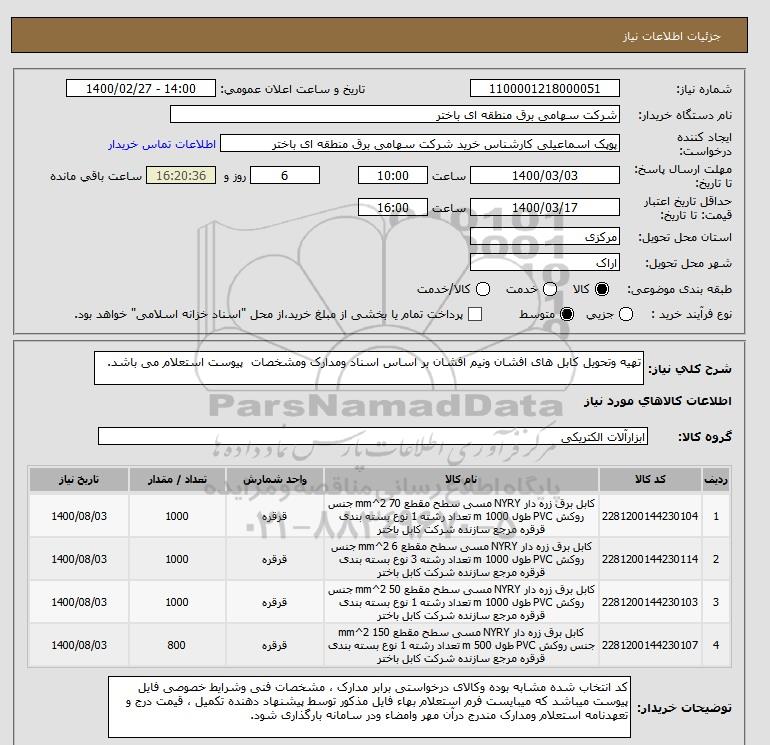
Task: Click the validity time field 16:00
Action: click(393, 207)
